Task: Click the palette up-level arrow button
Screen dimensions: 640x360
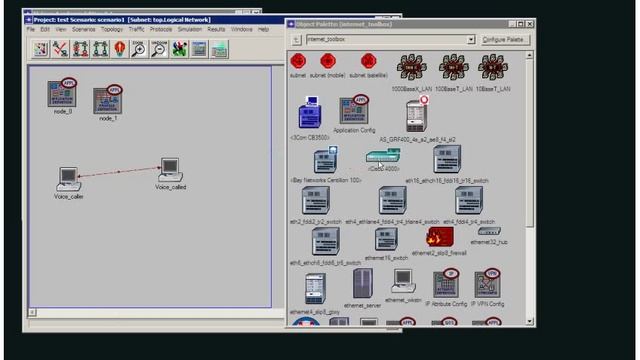Action: coord(296,40)
